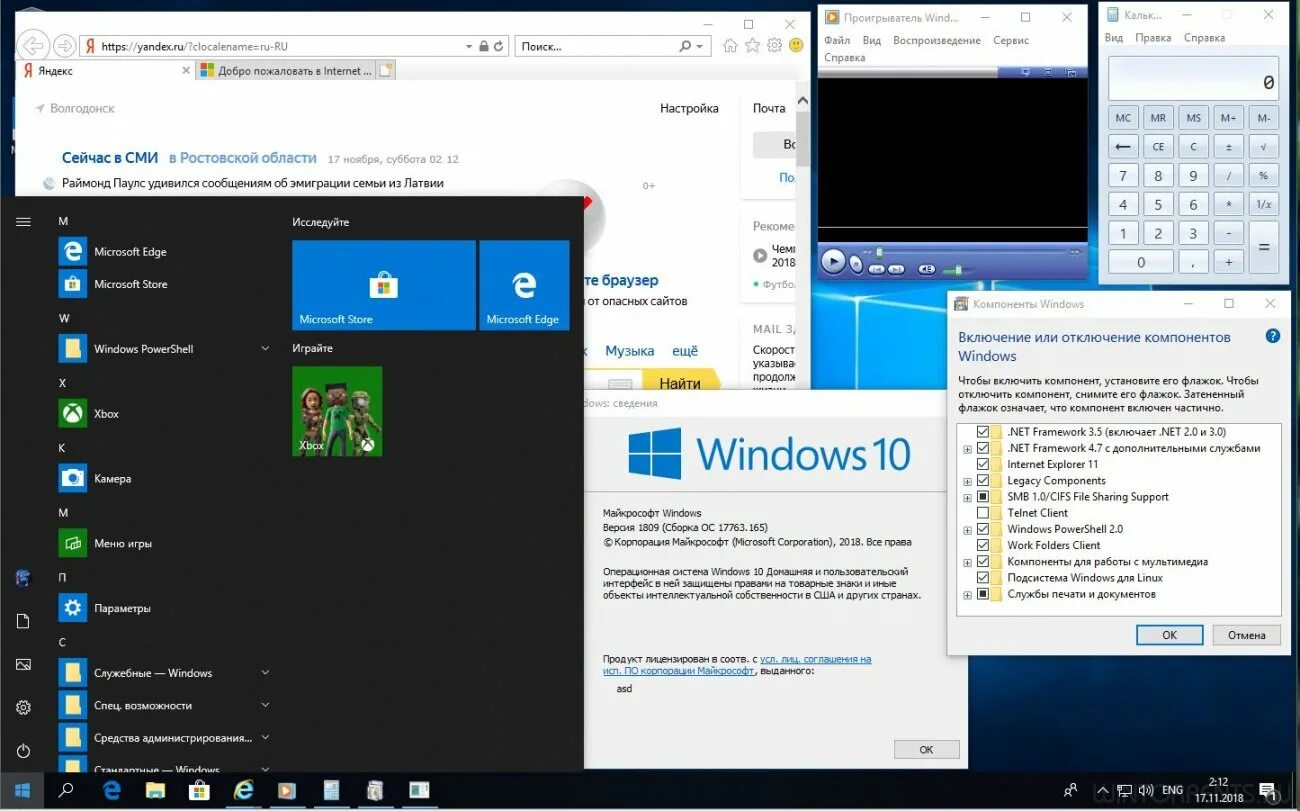The height and width of the screenshot is (811, 1300).
Task: Expand Средства администрирования folder in Start
Action: (265, 738)
